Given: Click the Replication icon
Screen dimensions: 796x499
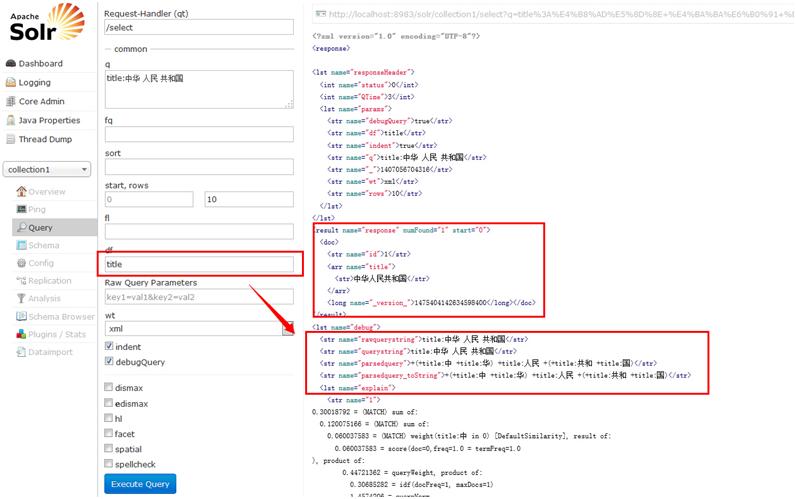Looking at the screenshot, I should [21, 281].
